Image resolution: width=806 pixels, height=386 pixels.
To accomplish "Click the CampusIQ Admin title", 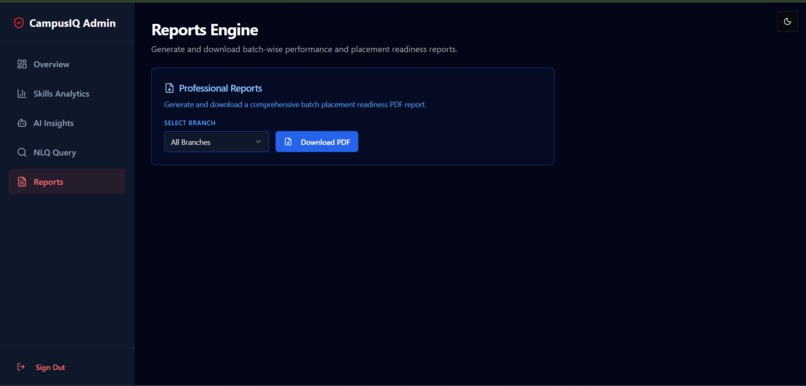I will (x=72, y=23).
